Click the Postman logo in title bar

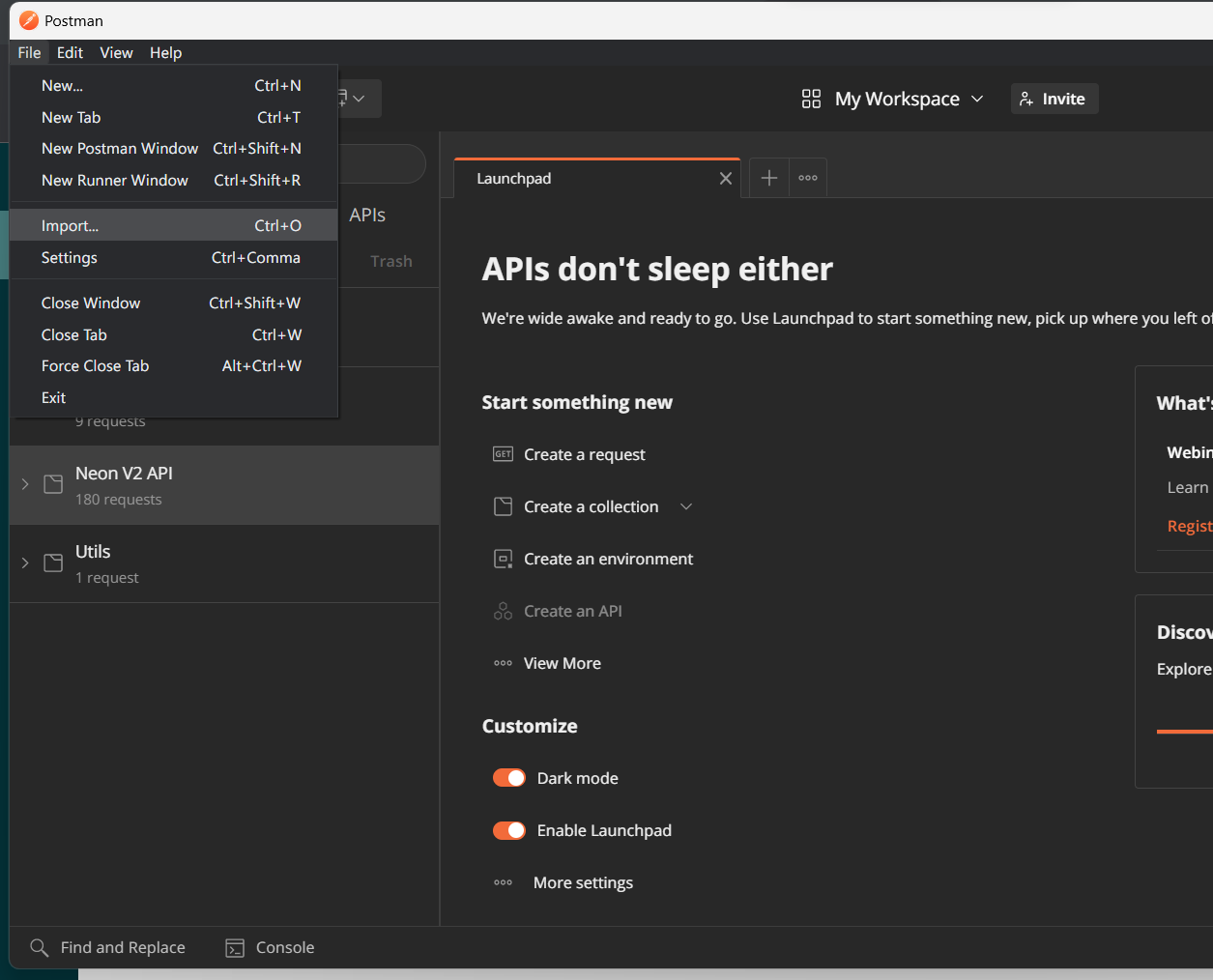[29, 20]
